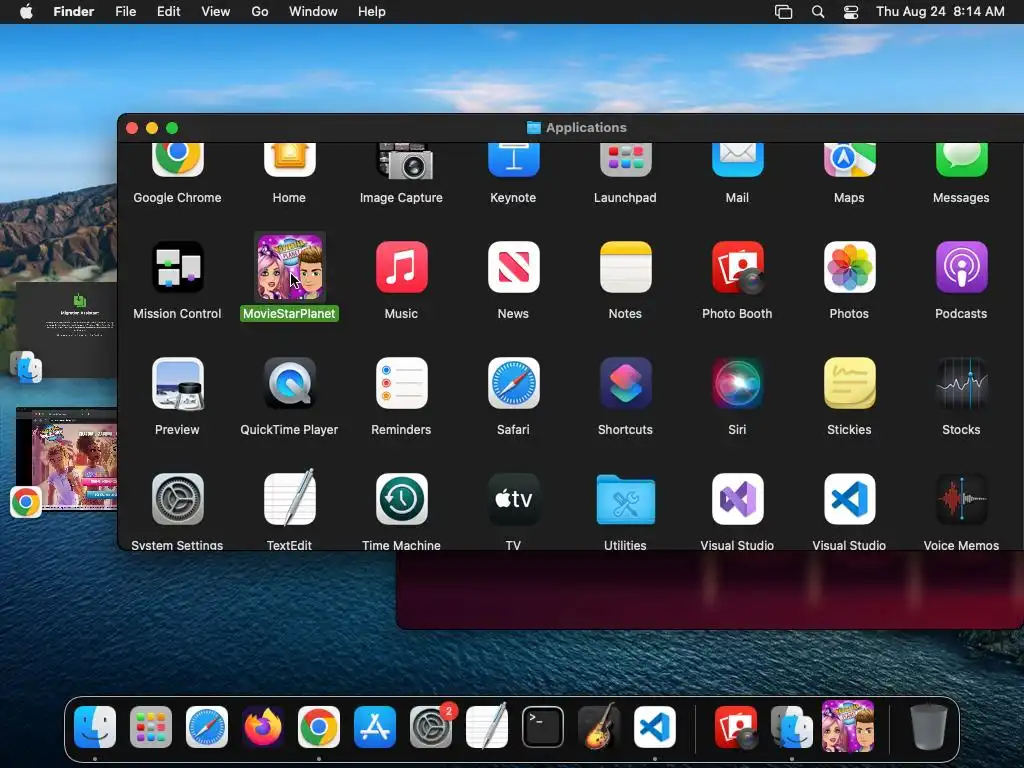Open the Preview app icon

click(x=177, y=383)
